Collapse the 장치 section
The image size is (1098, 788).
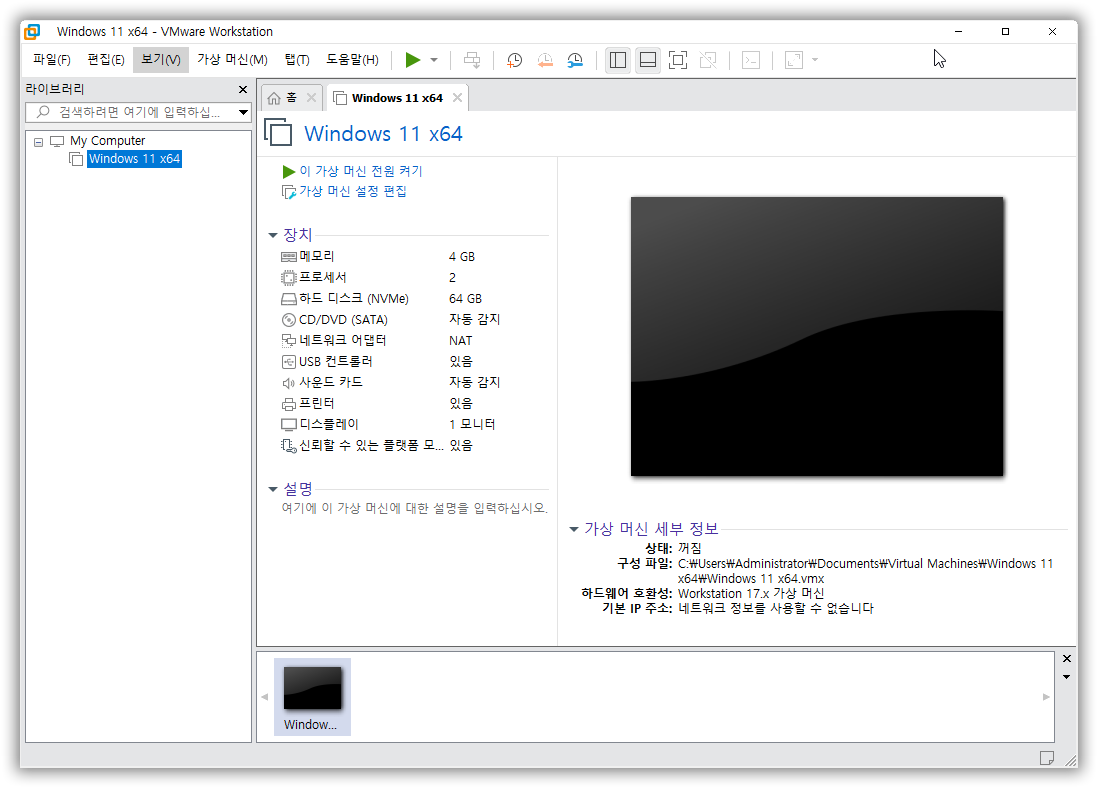coord(273,235)
